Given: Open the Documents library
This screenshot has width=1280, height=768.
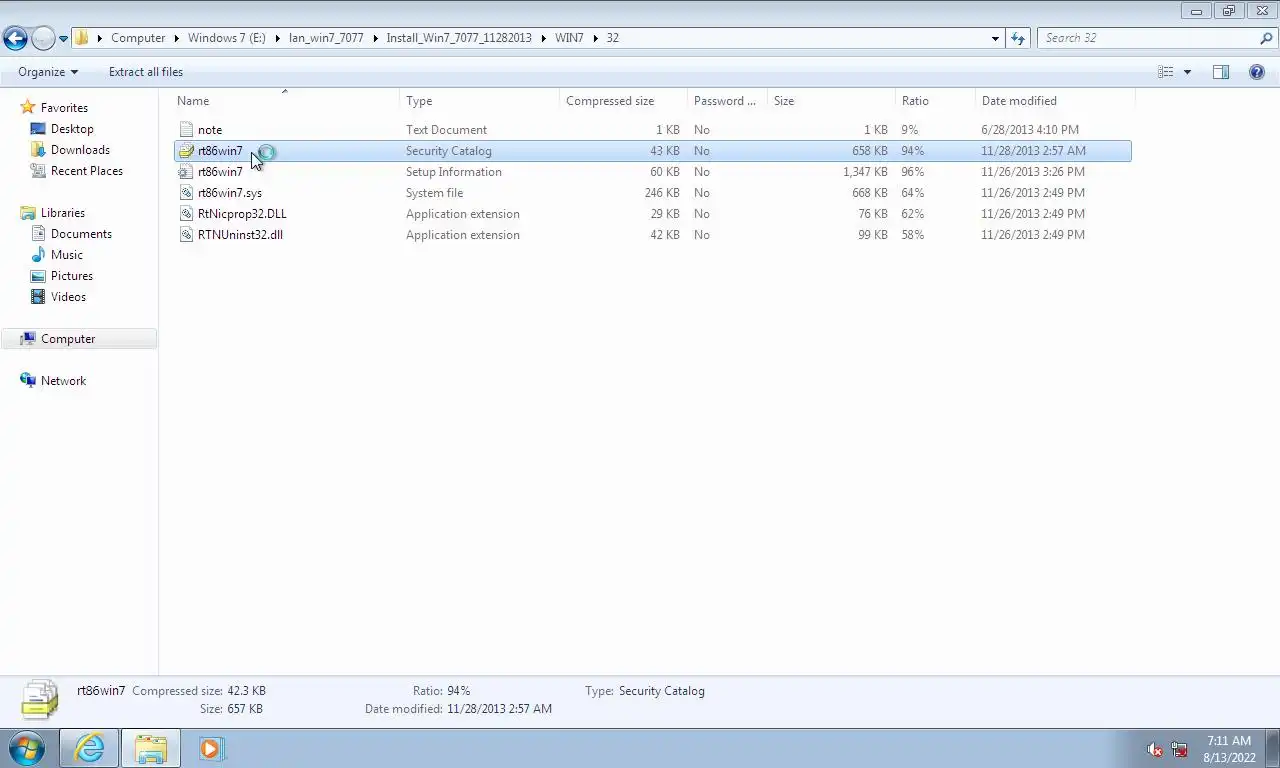Looking at the screenshot, I should 81,234.
